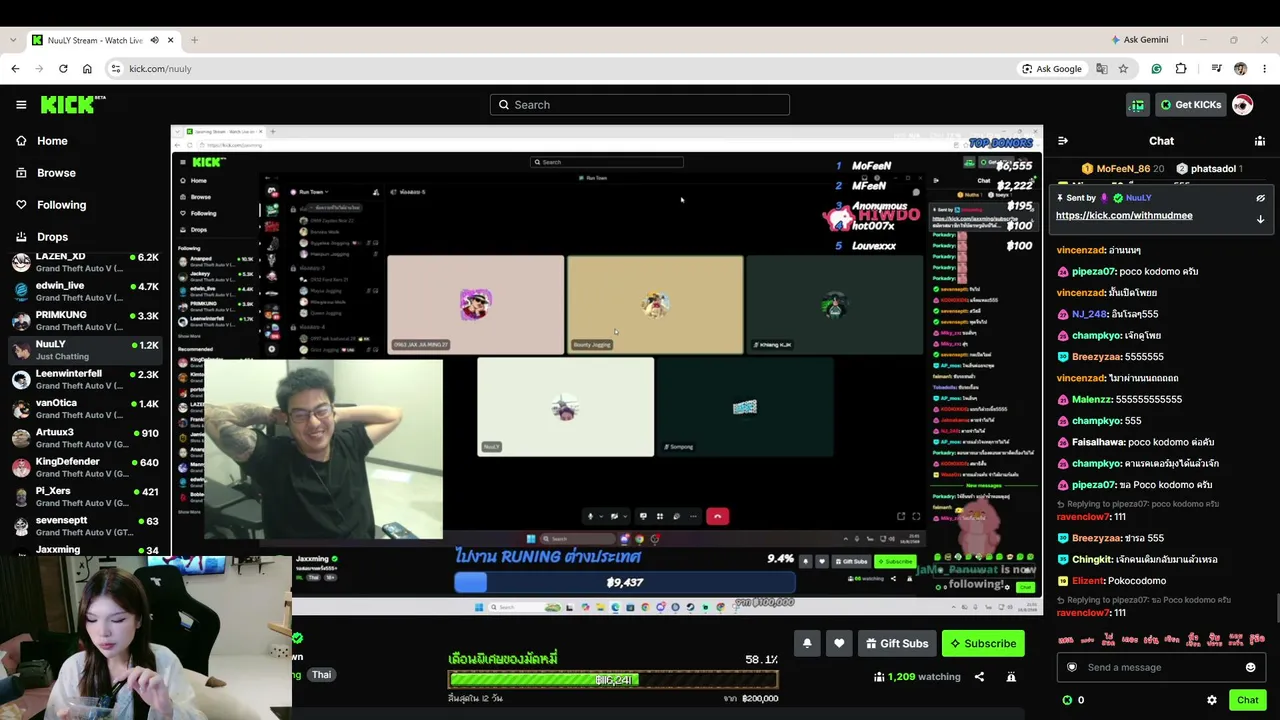This screenshot has height=720, width=1280.
Task: Open the translate page icon
Action: [1102, 69]
